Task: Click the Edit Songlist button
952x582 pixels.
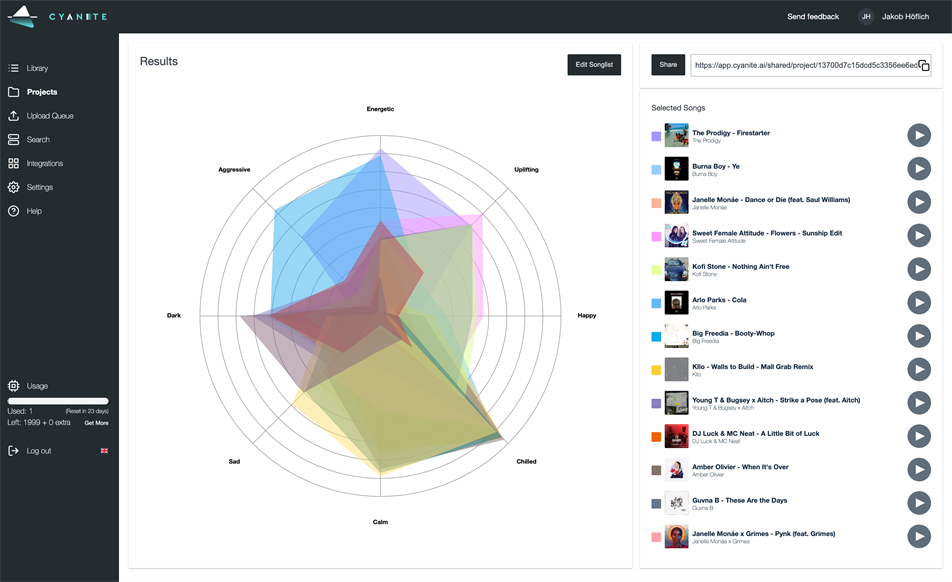Action: pos(594,64)
